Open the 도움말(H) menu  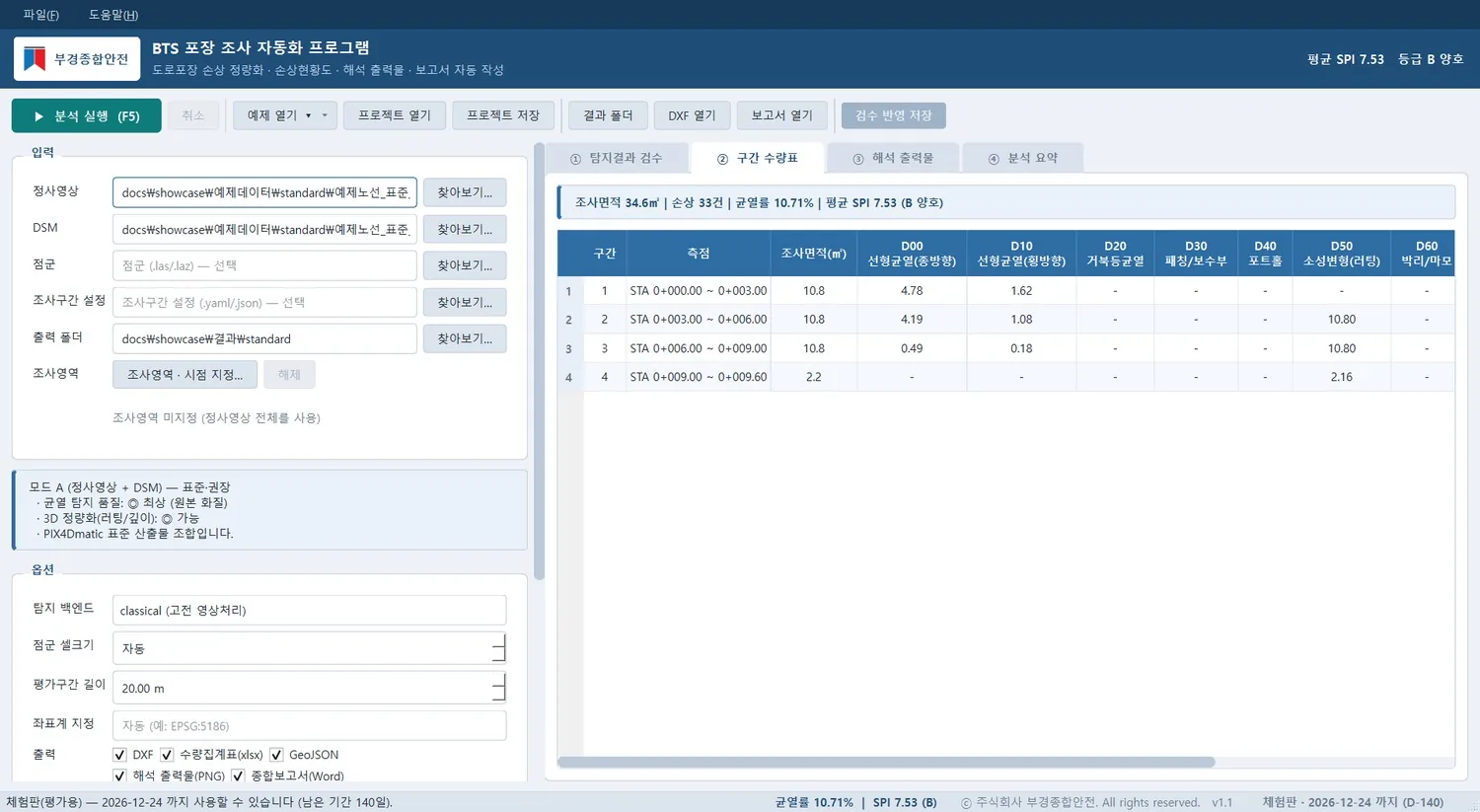(x=113, y=15)
